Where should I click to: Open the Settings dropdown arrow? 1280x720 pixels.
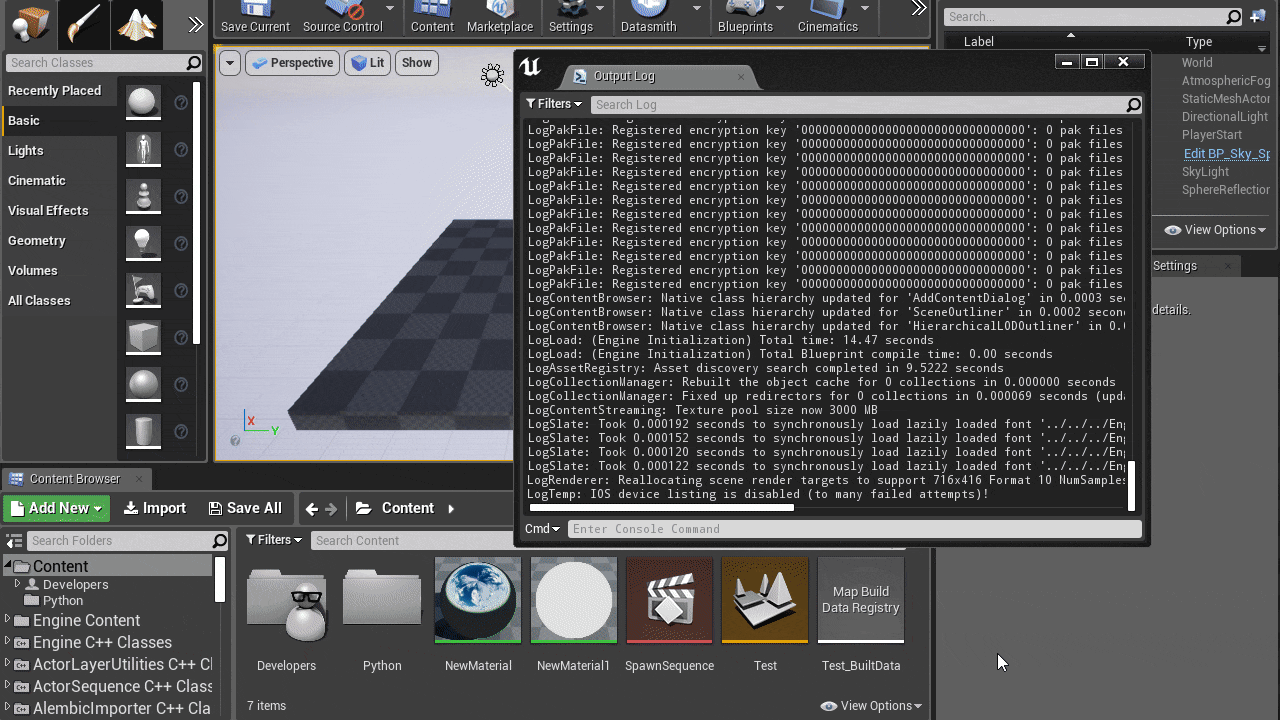[x=602, y=8]
